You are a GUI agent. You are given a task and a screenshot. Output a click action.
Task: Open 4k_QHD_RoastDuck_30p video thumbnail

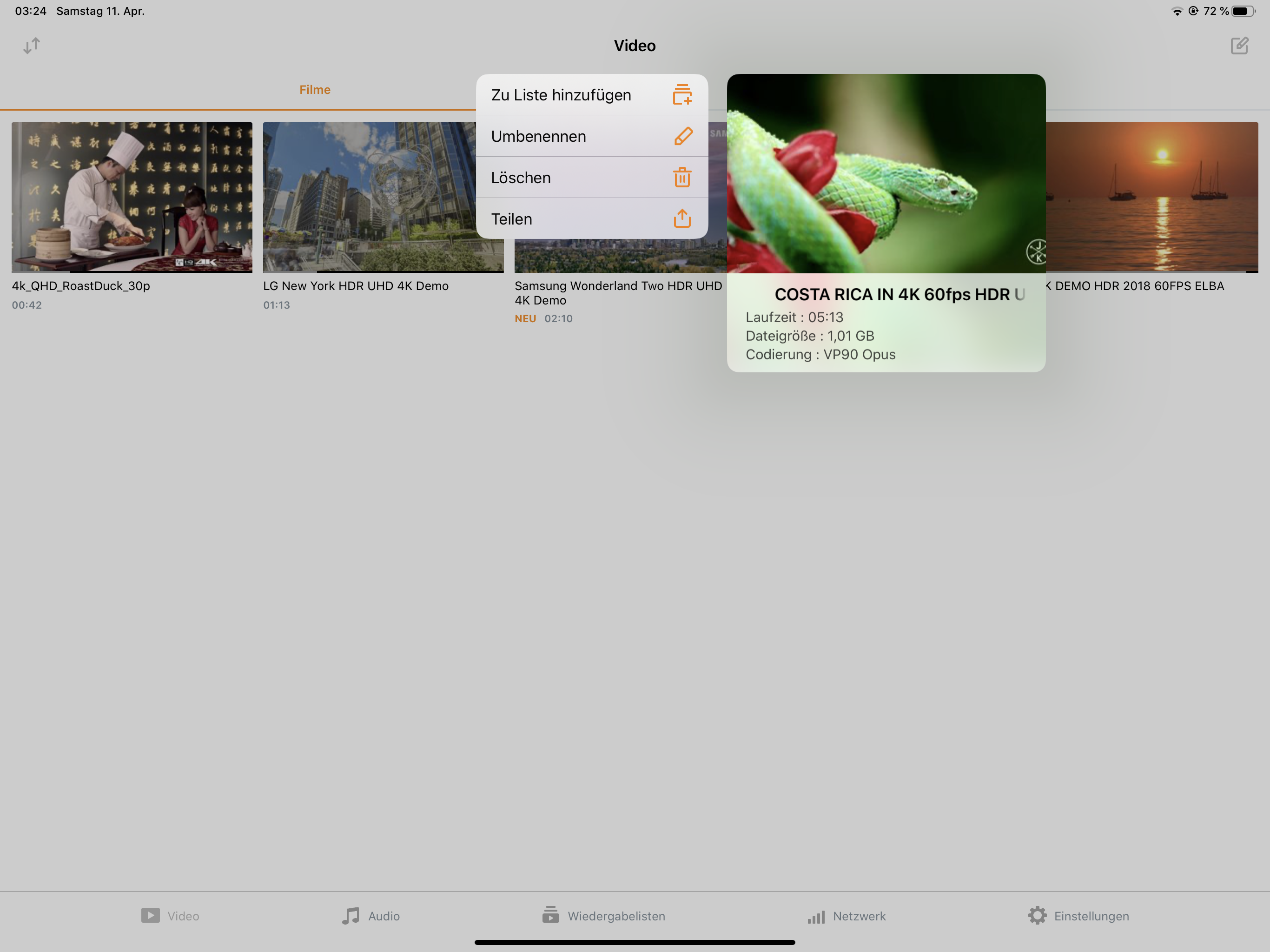(x=132, y=196)
